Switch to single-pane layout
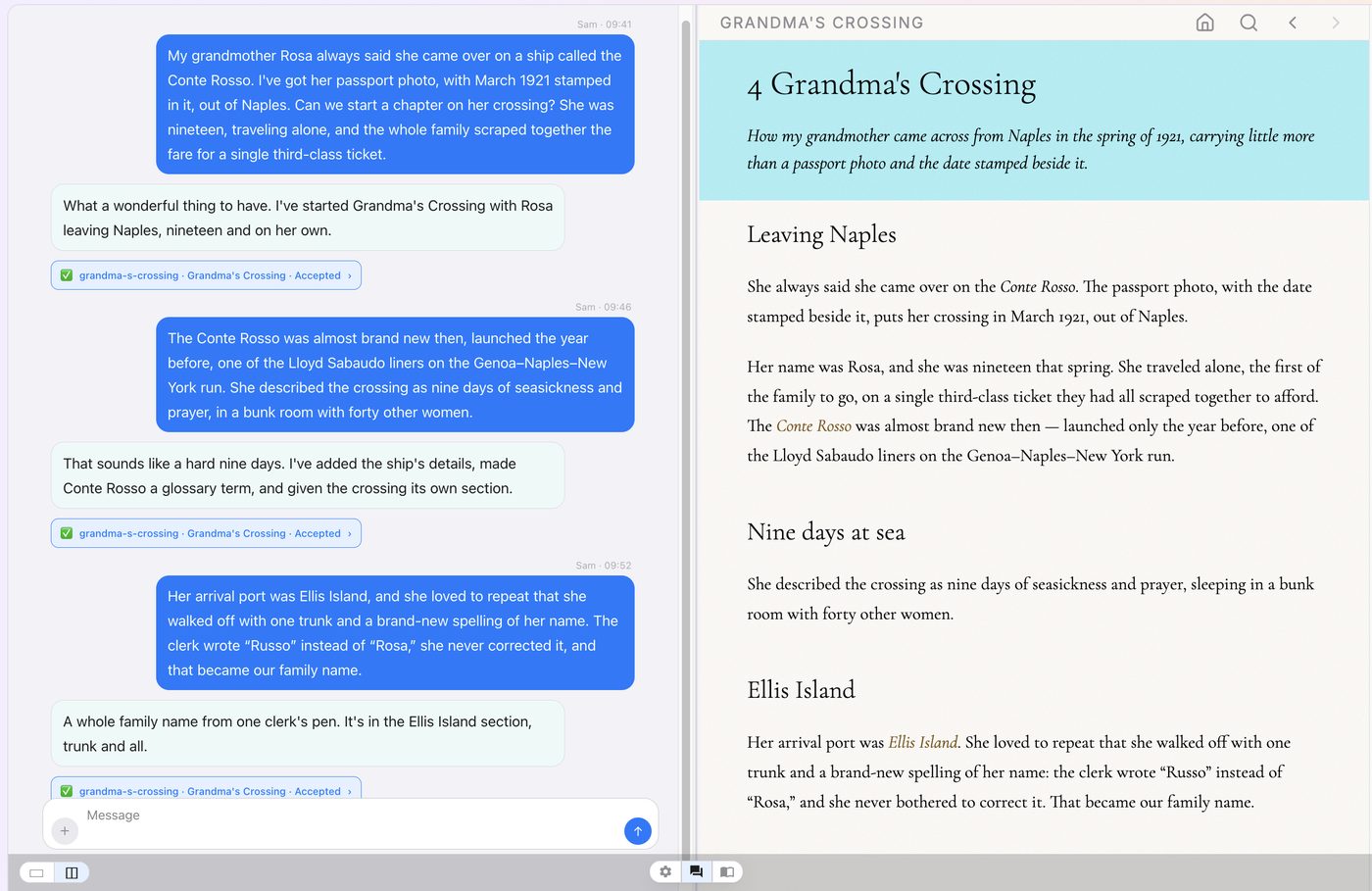The image size is (1372, 891). (36, 872)
